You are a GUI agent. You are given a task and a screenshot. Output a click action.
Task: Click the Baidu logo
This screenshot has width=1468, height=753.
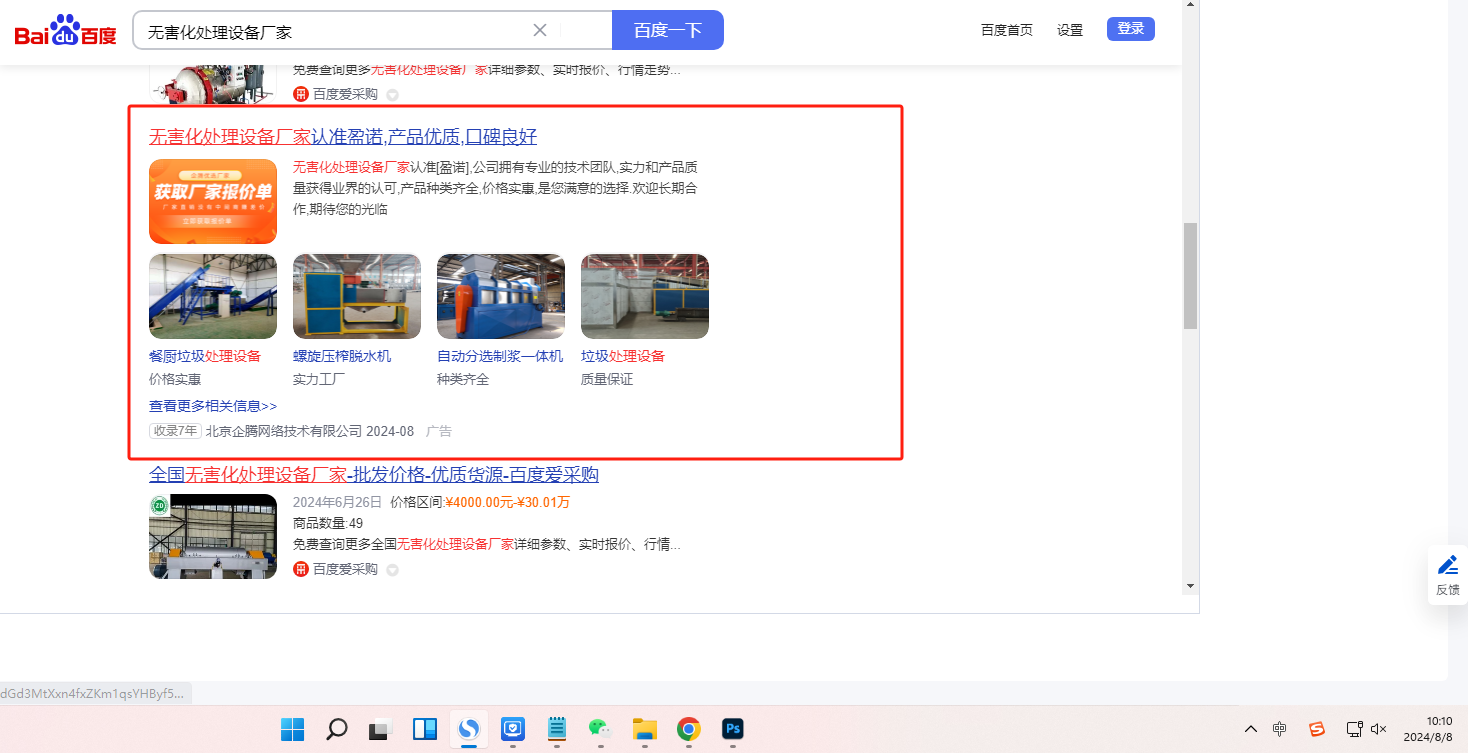coord(65,31)
